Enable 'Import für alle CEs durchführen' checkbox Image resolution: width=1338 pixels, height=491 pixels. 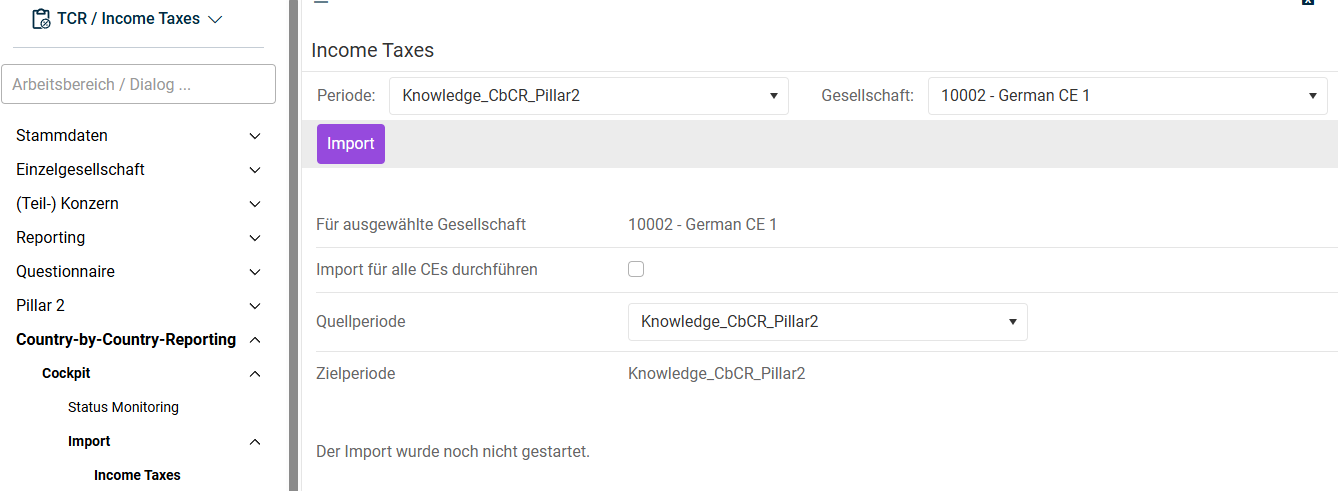pyautogui.click(x=636, y=269)
